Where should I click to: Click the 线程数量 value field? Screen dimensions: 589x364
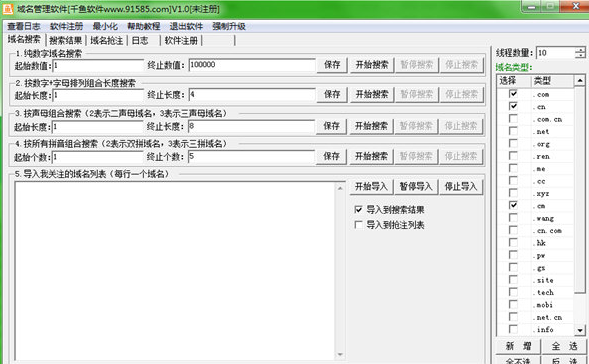pos(555,53)
